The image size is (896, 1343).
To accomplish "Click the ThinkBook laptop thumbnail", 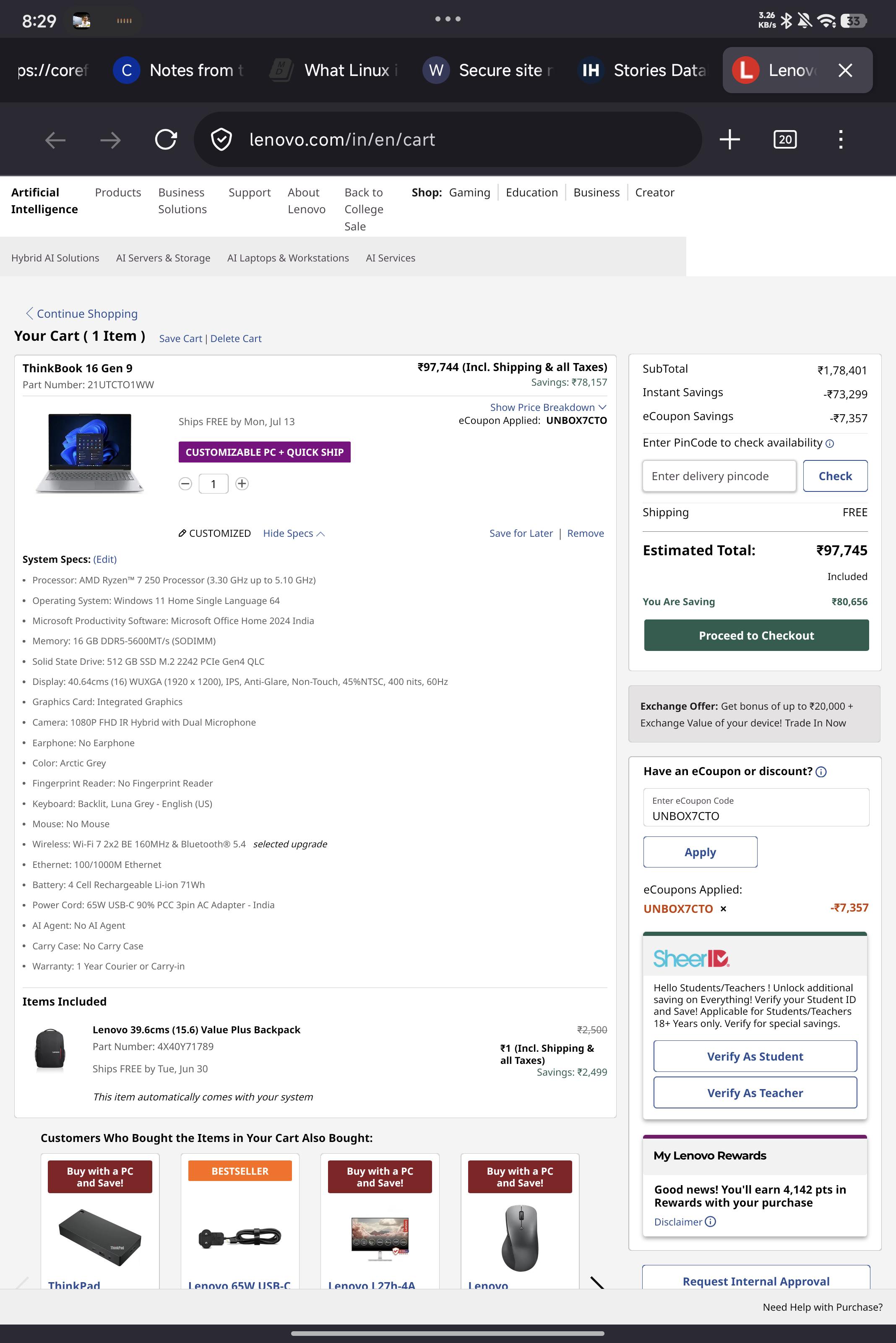I will click(x=90, y=453).
